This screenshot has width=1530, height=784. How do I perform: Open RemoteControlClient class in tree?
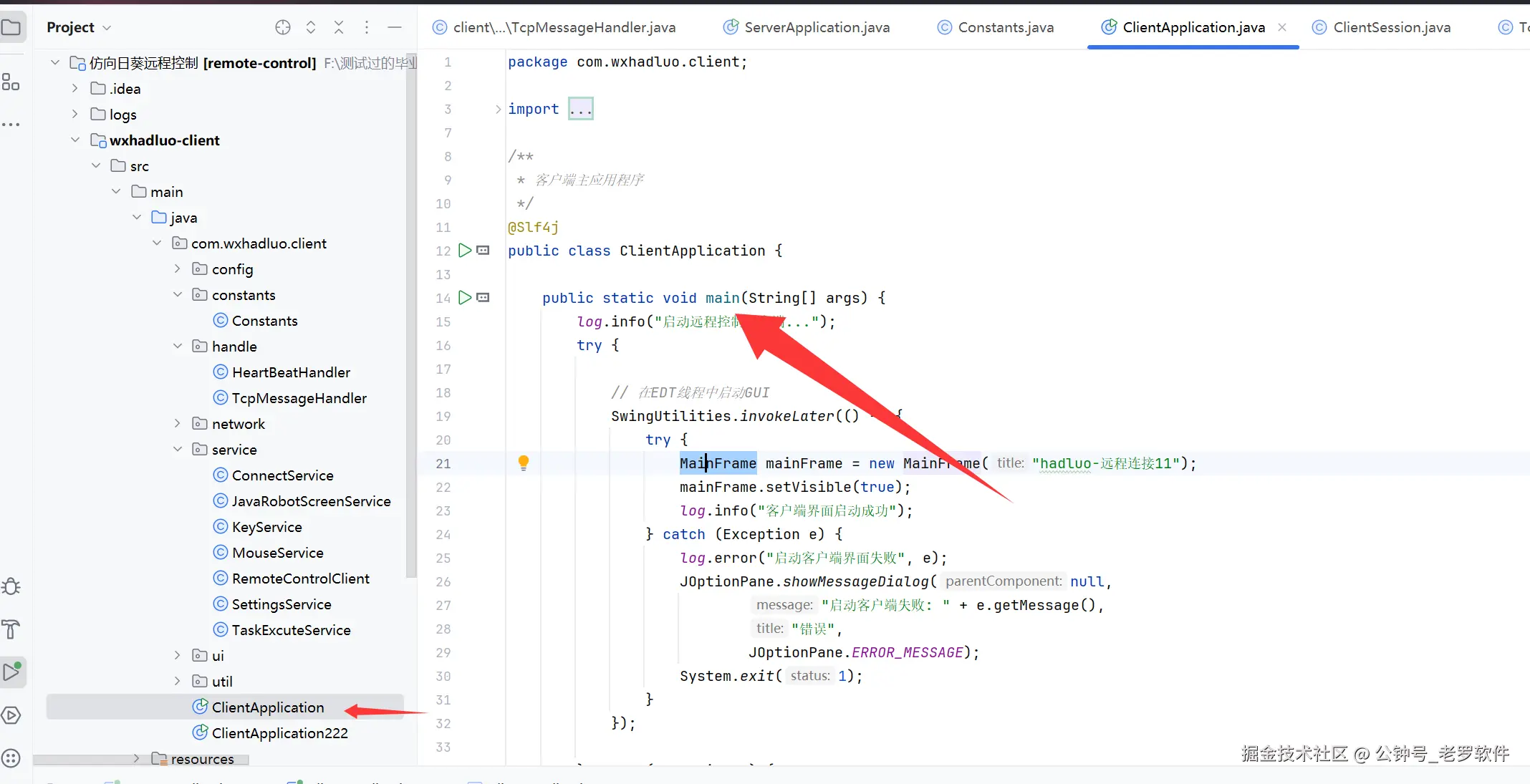tap(300, 579)
